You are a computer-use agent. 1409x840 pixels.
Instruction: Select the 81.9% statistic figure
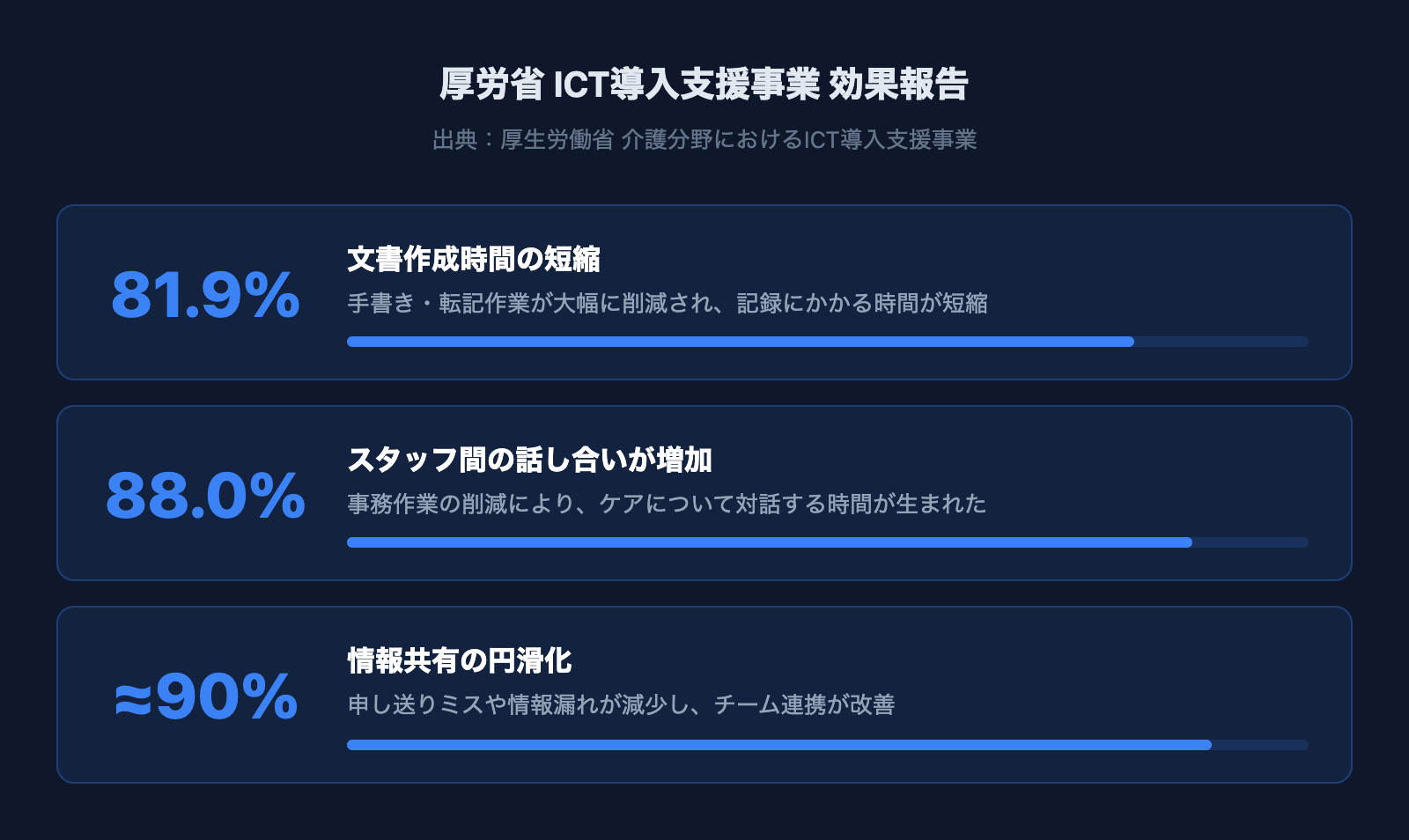205,295
